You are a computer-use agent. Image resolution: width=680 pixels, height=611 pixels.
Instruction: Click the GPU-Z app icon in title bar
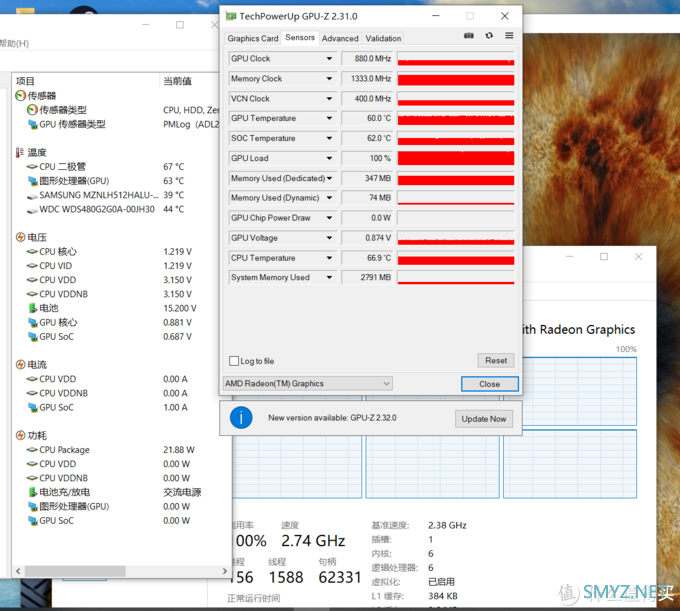tap(231, 16)
